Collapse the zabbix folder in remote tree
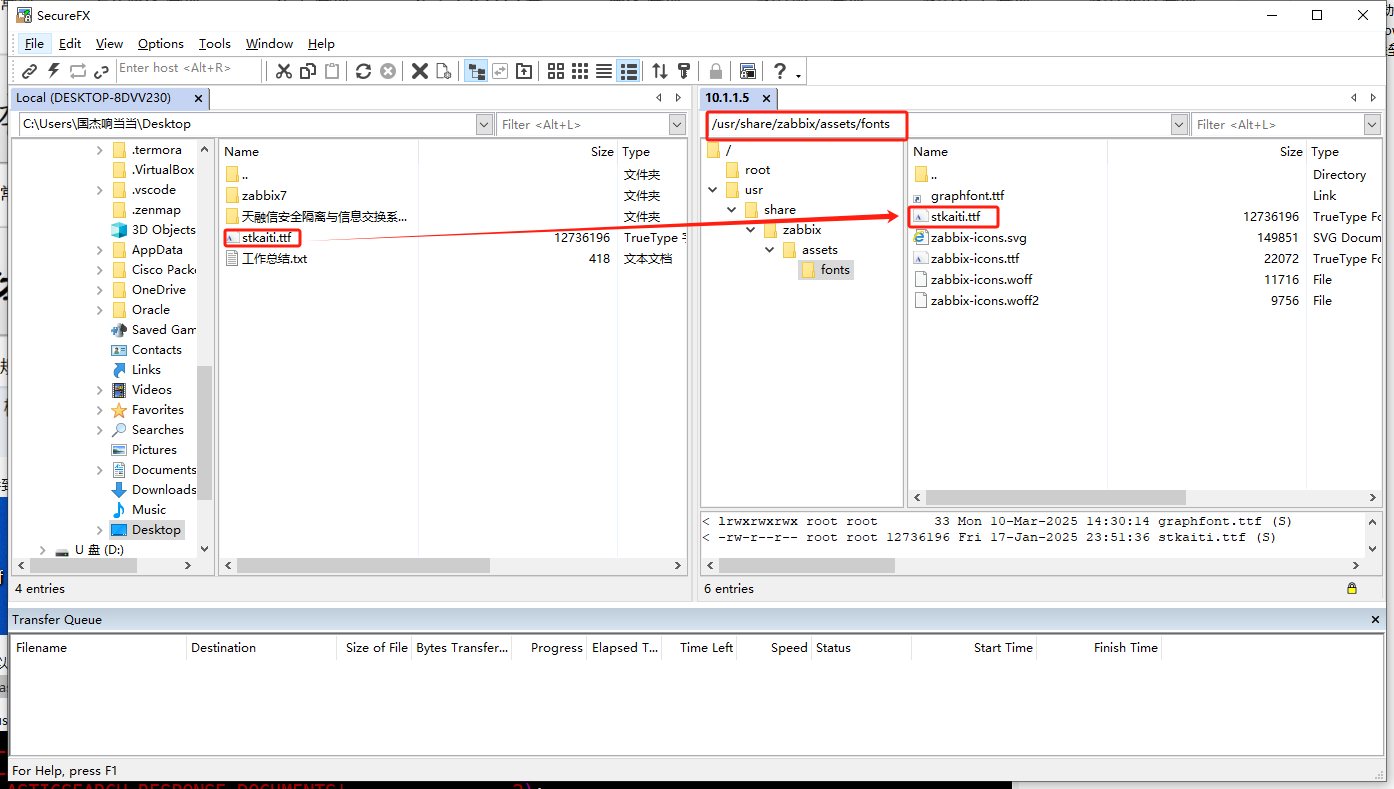Viewport: 1394px width, 789px height. pyautogui.click(x=751, y=230)
